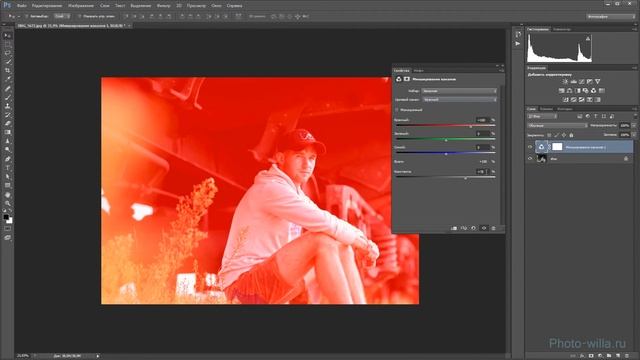Hide the Background (Фон) layer
Screen dimensions: 640x360
click(x=530, y=159)
